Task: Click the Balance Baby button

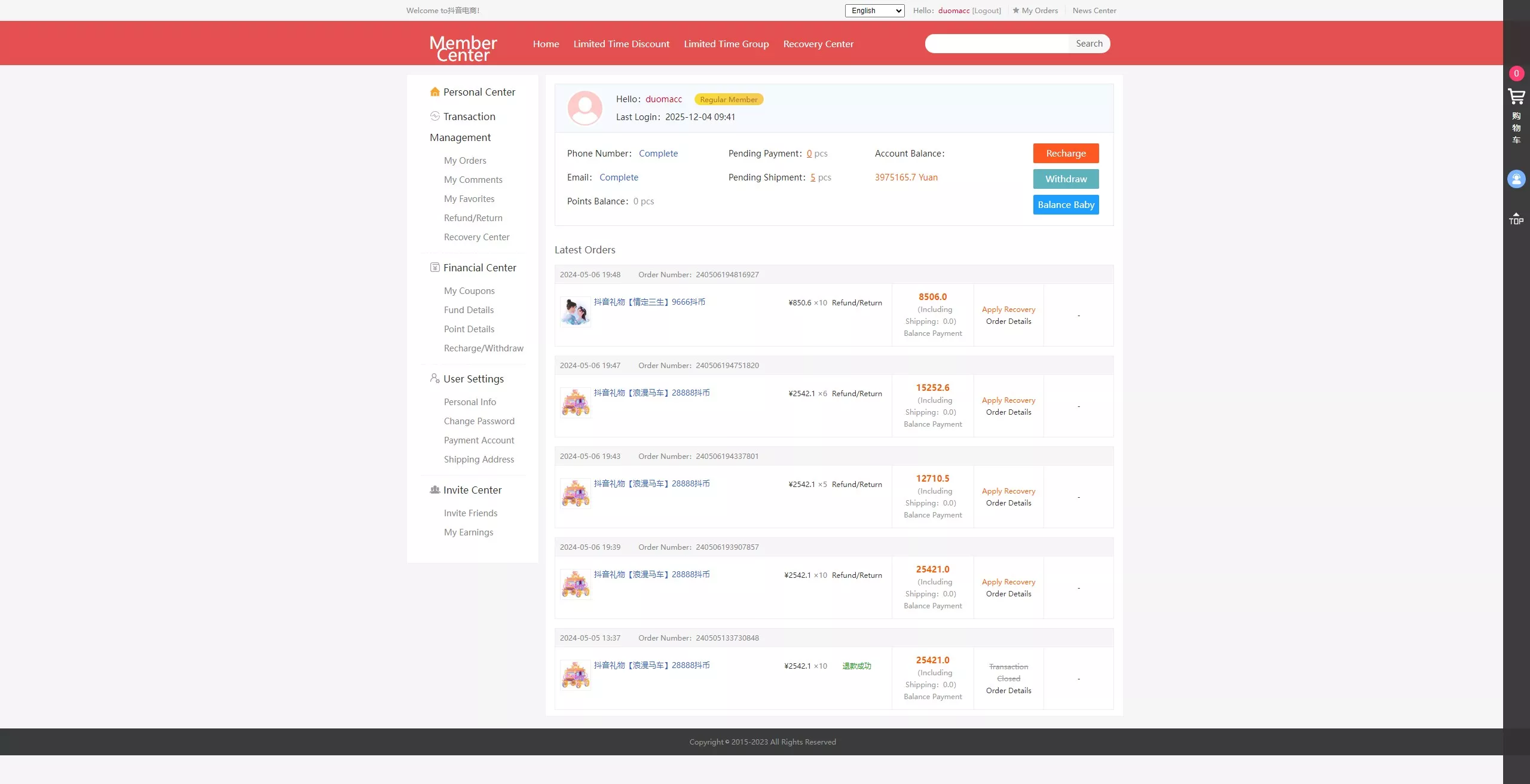Action: [x=1065, y=205]
